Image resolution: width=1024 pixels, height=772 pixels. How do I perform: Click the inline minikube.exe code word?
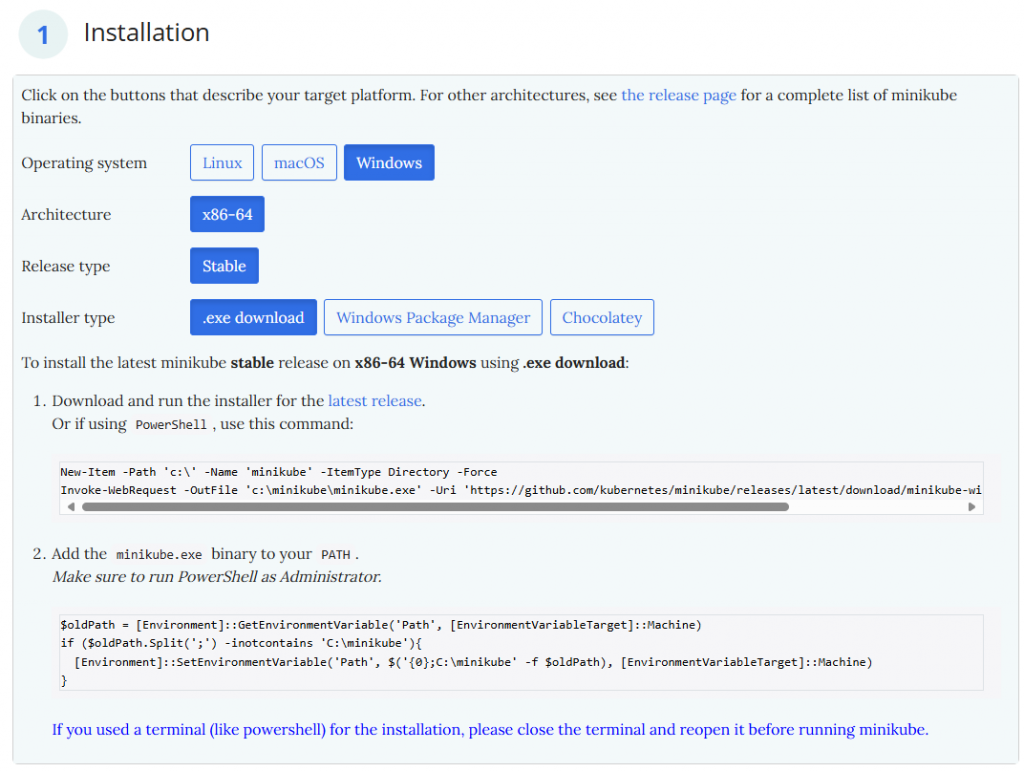pyautogui.click(x=159, y=555)
